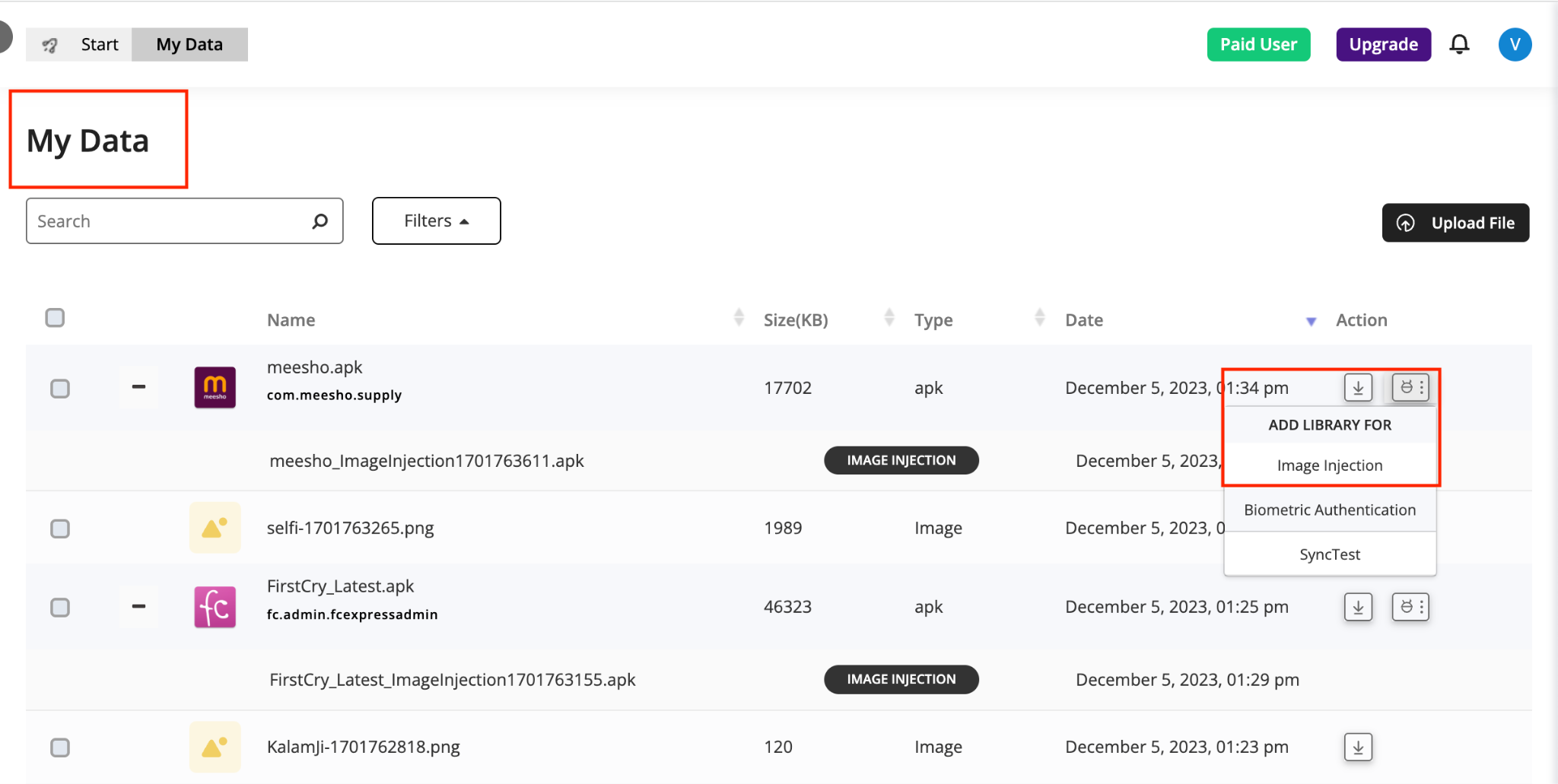1558x784 pixels.
Task: Click the Upgrade button
Action: pos(1383,45)
